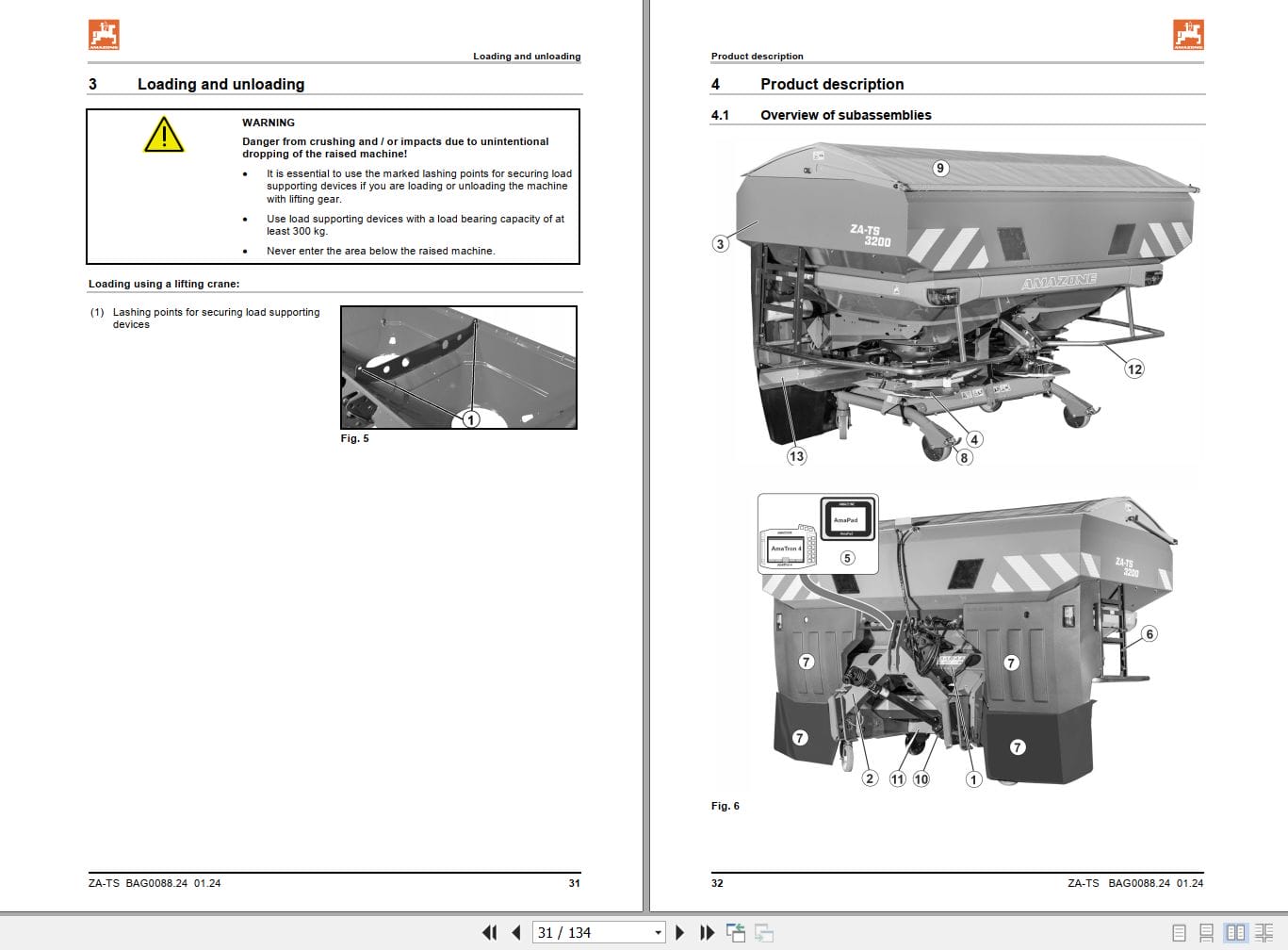Toggle two-page facing layout
This screenshot has width=1288, height=950.
coord(1234,933)
